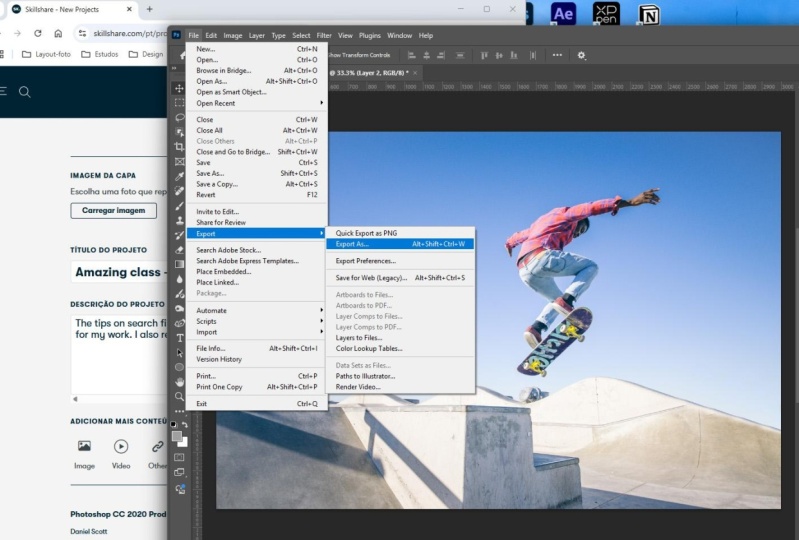Choose Export Preferences menu entry
This screenshot has height=540, width=799.
tap(400, 261)
